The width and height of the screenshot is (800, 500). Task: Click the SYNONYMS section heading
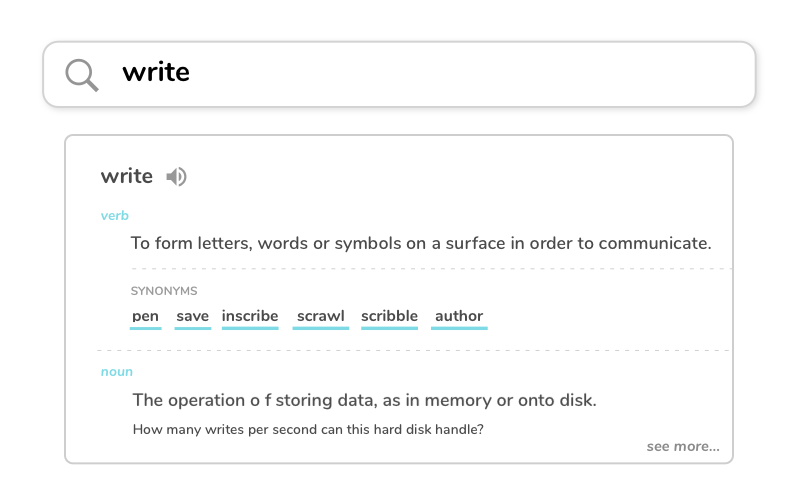(164, 291)
